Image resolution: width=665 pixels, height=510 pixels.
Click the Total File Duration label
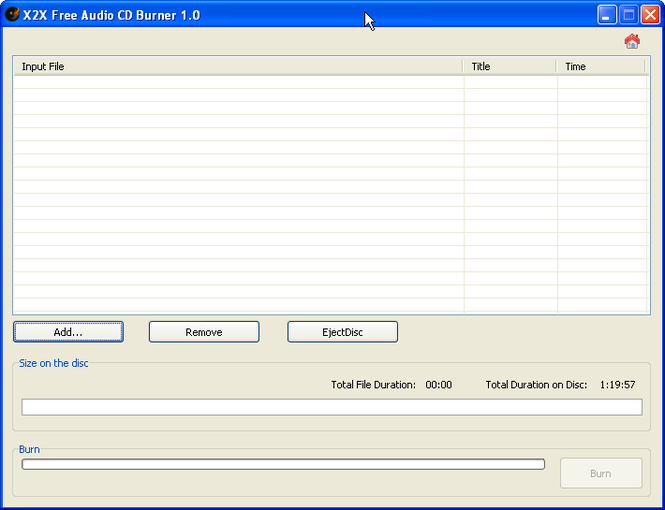pyautogui.click(x=373, y=385)
